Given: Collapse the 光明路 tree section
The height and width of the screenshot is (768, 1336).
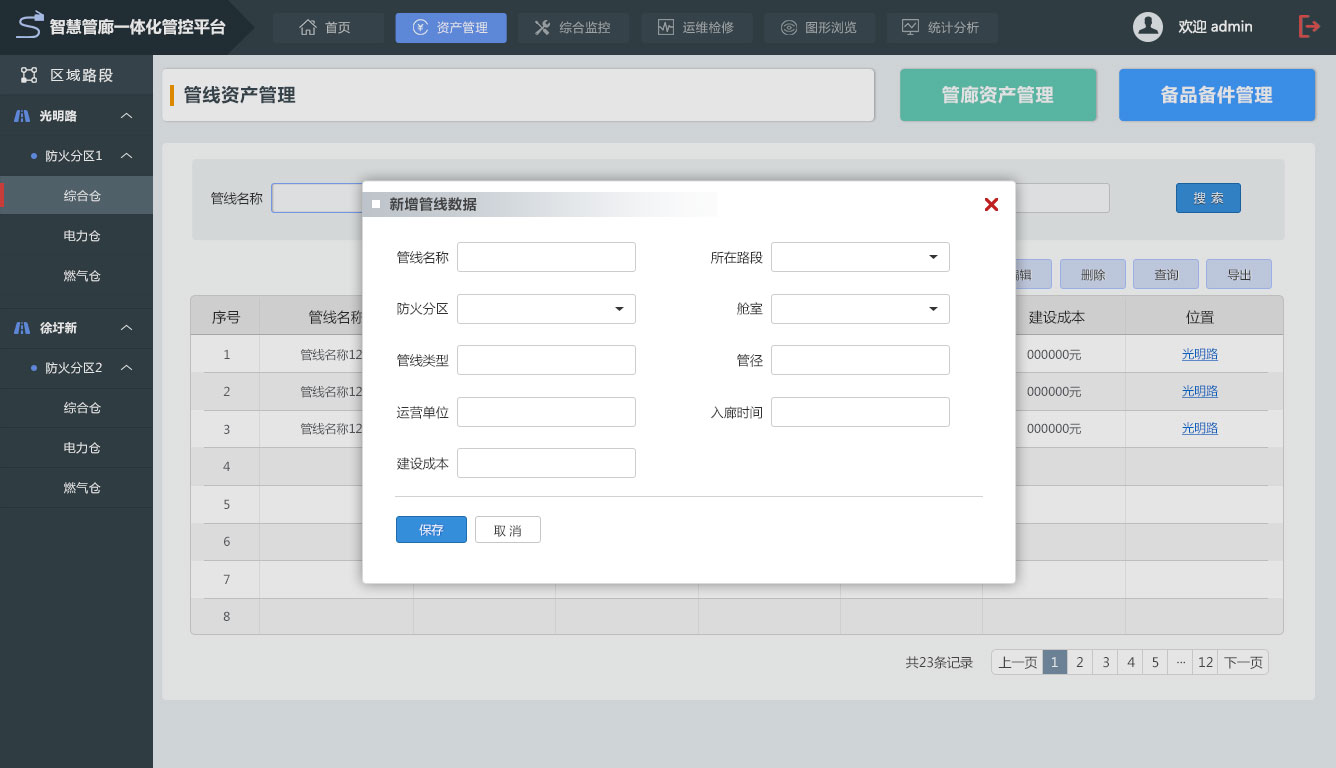Looking at the screenshot, I should click(x=126, y=116).
